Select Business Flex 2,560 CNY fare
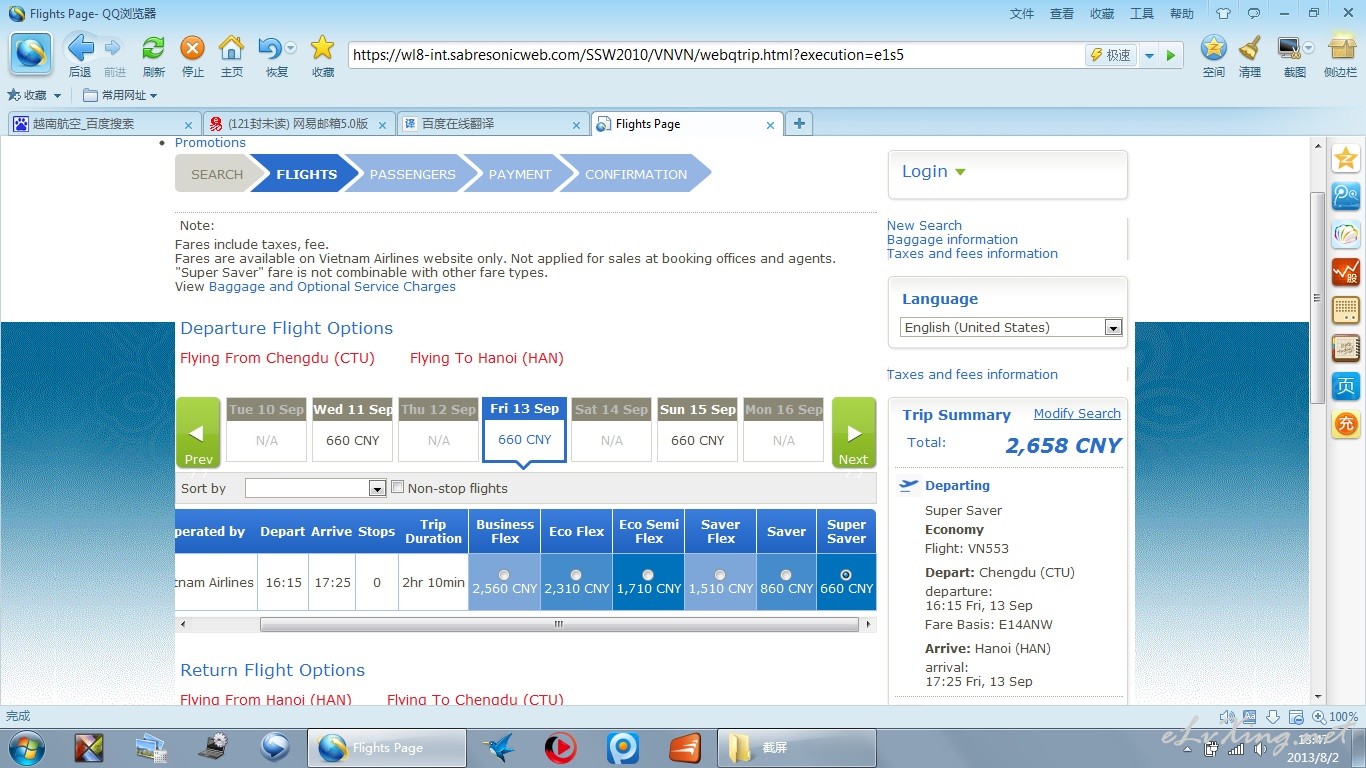Image resolution: width=1366 pixels, height=768 pixels. click(x=503, y=575)
